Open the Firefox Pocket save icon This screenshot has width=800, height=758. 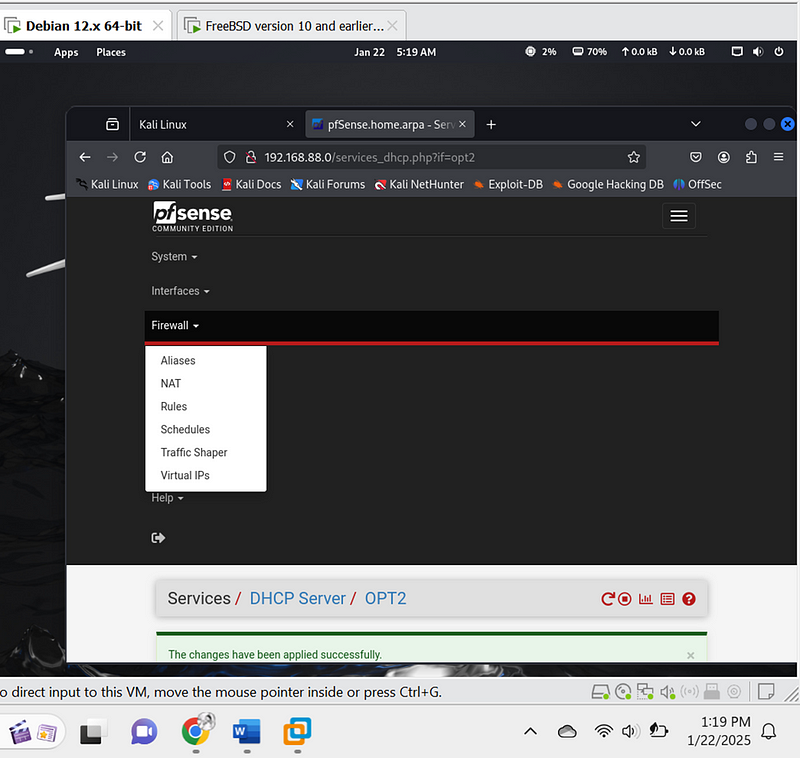tap(696, 157)
